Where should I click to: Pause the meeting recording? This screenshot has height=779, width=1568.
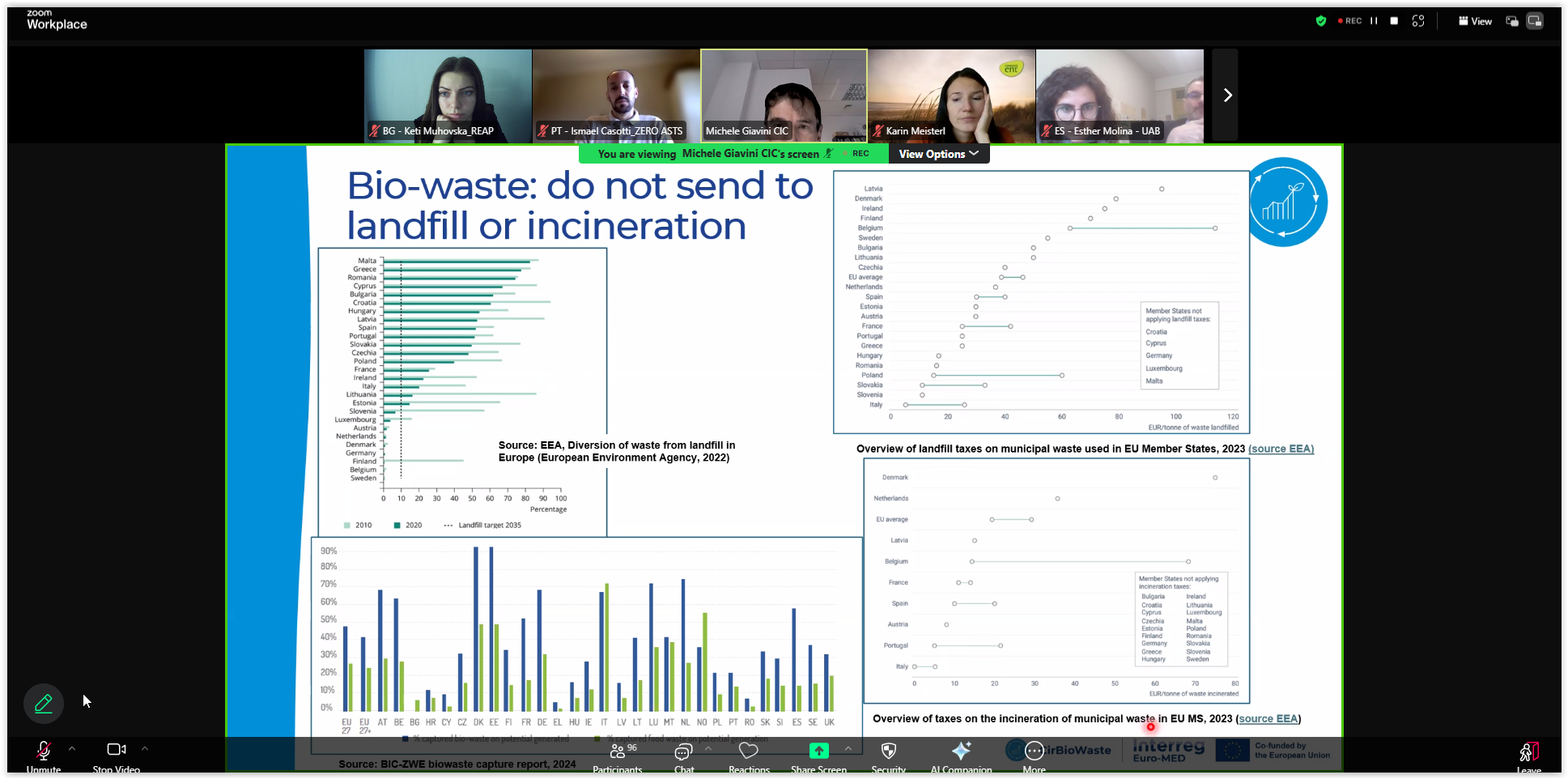click(1374, 21)
